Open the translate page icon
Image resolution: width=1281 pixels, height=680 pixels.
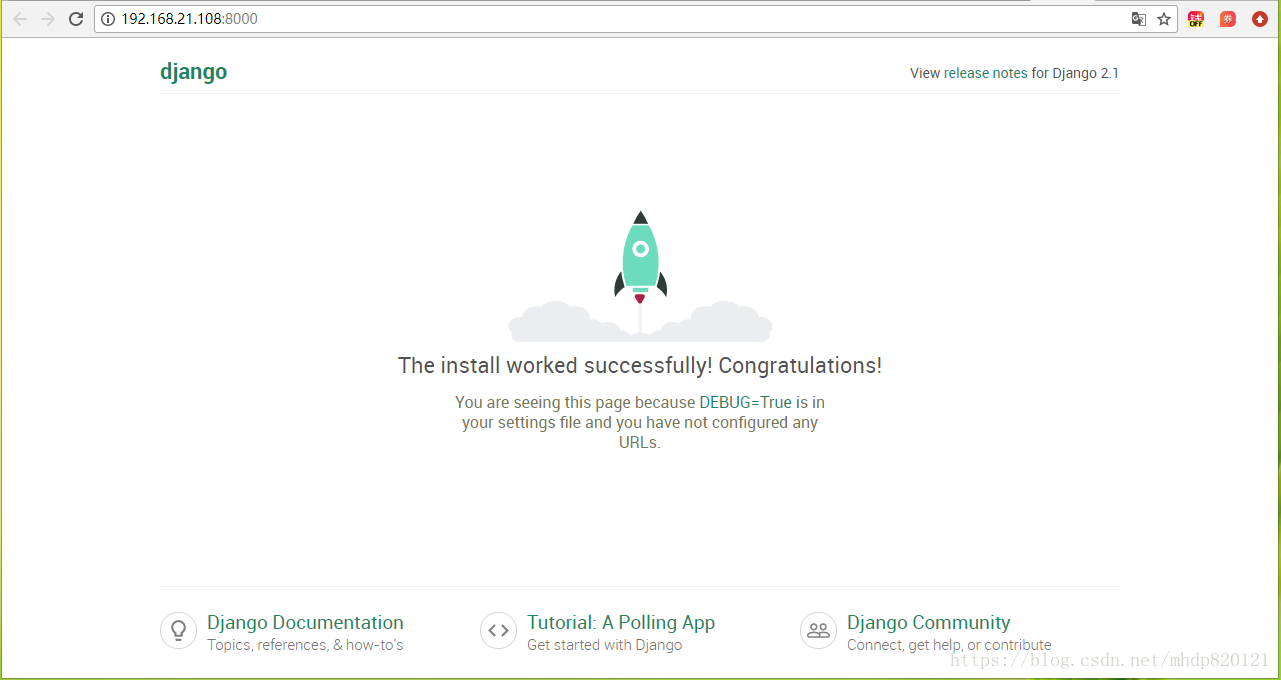(x=1138, y=19)
